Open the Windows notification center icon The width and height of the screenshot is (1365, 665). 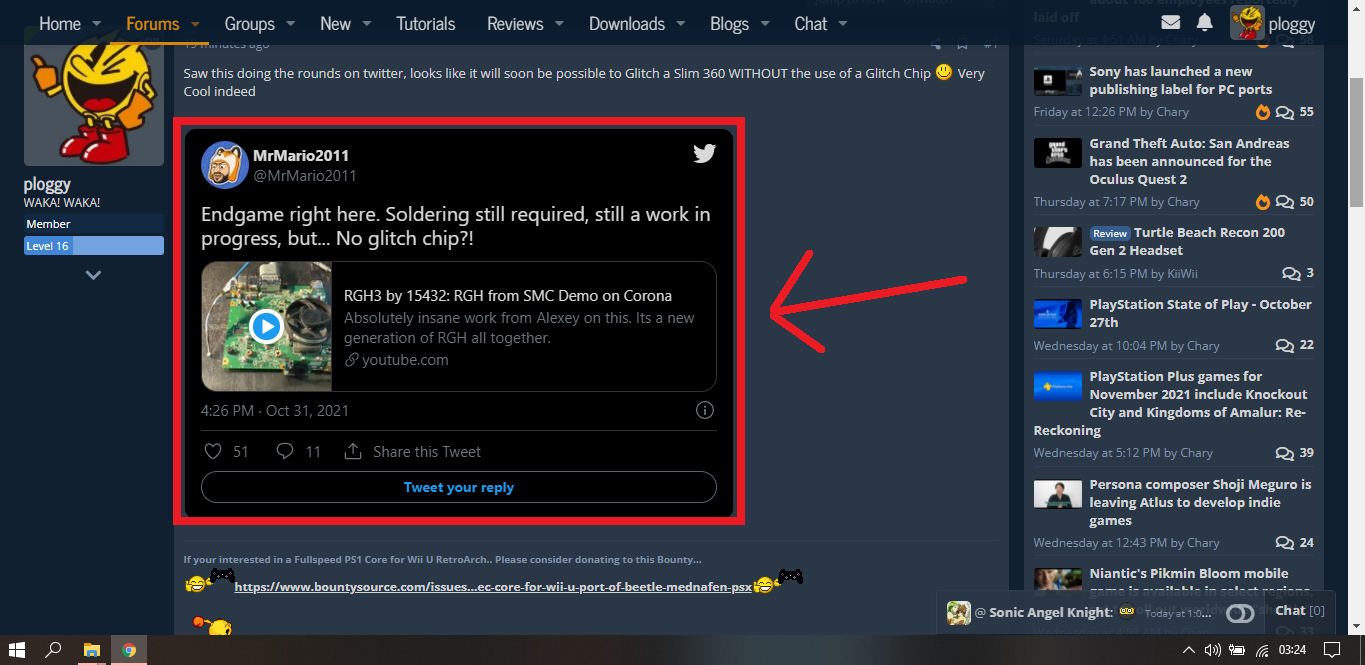(1330, 650)
